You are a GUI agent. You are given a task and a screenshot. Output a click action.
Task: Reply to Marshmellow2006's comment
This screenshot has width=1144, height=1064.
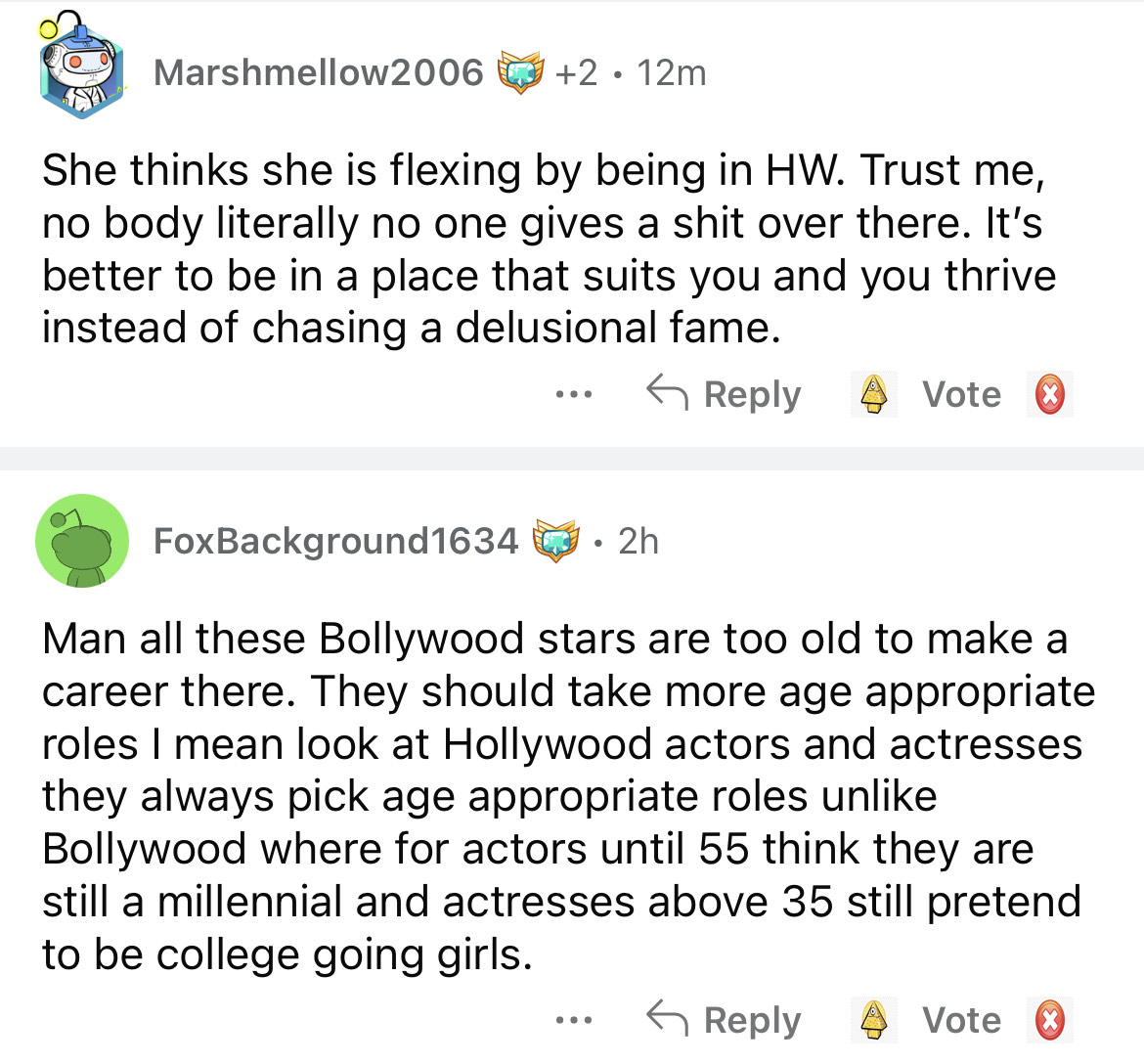[725, 395]
